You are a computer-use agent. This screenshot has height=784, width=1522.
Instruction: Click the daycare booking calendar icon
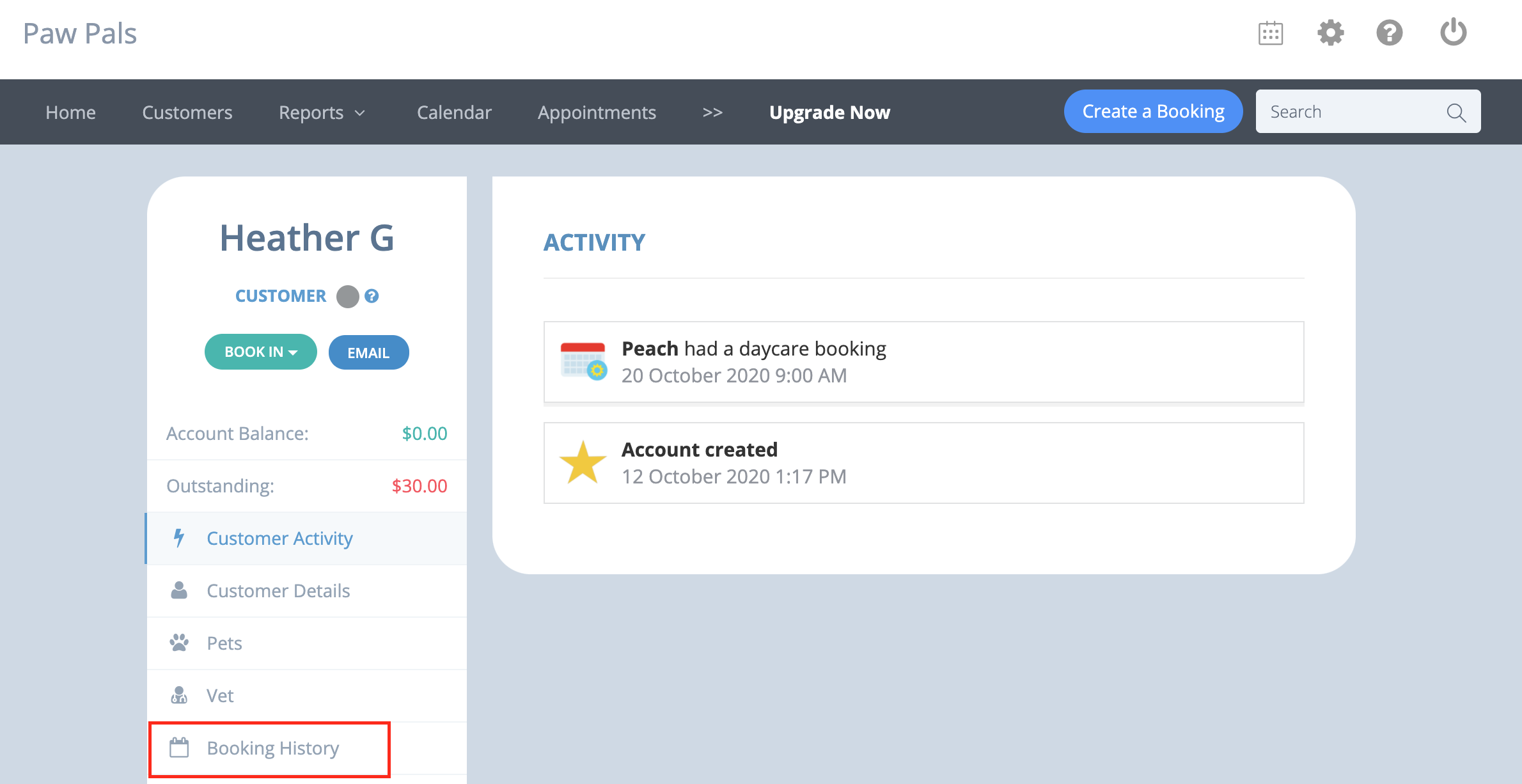583,361
